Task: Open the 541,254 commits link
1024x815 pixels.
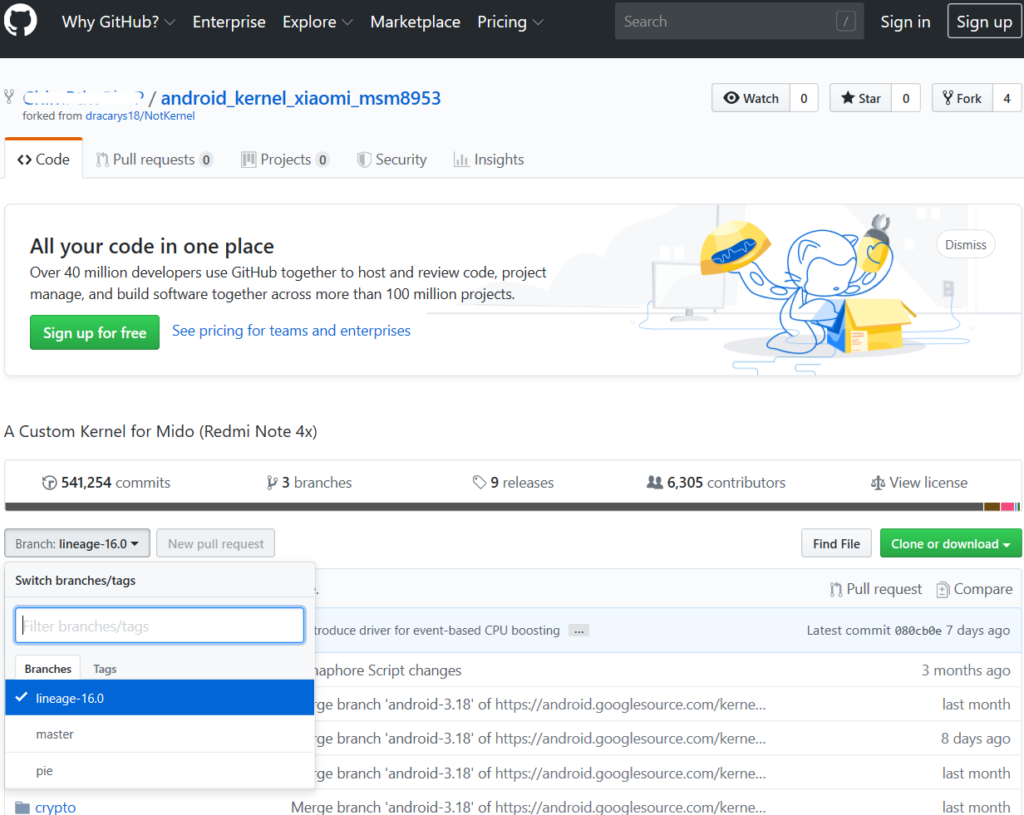Action: tap(106, 483)
